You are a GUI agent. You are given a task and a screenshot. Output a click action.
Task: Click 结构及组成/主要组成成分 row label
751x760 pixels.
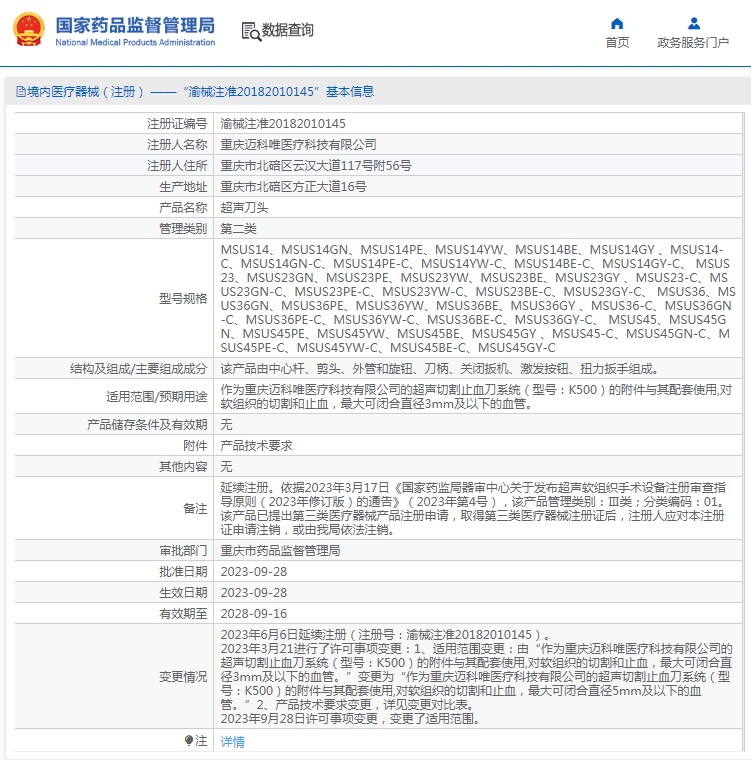tap(139, 368)
